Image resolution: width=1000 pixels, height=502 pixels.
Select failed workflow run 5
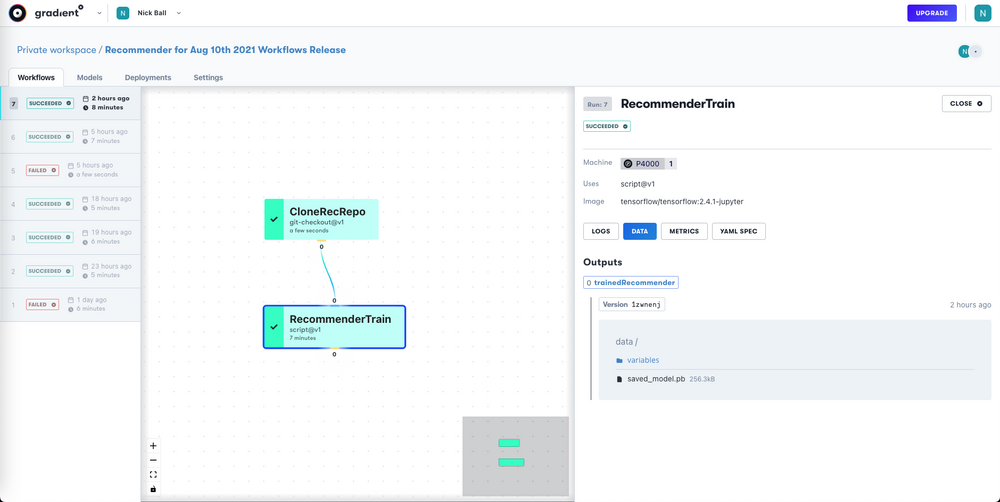click(70, 170)
